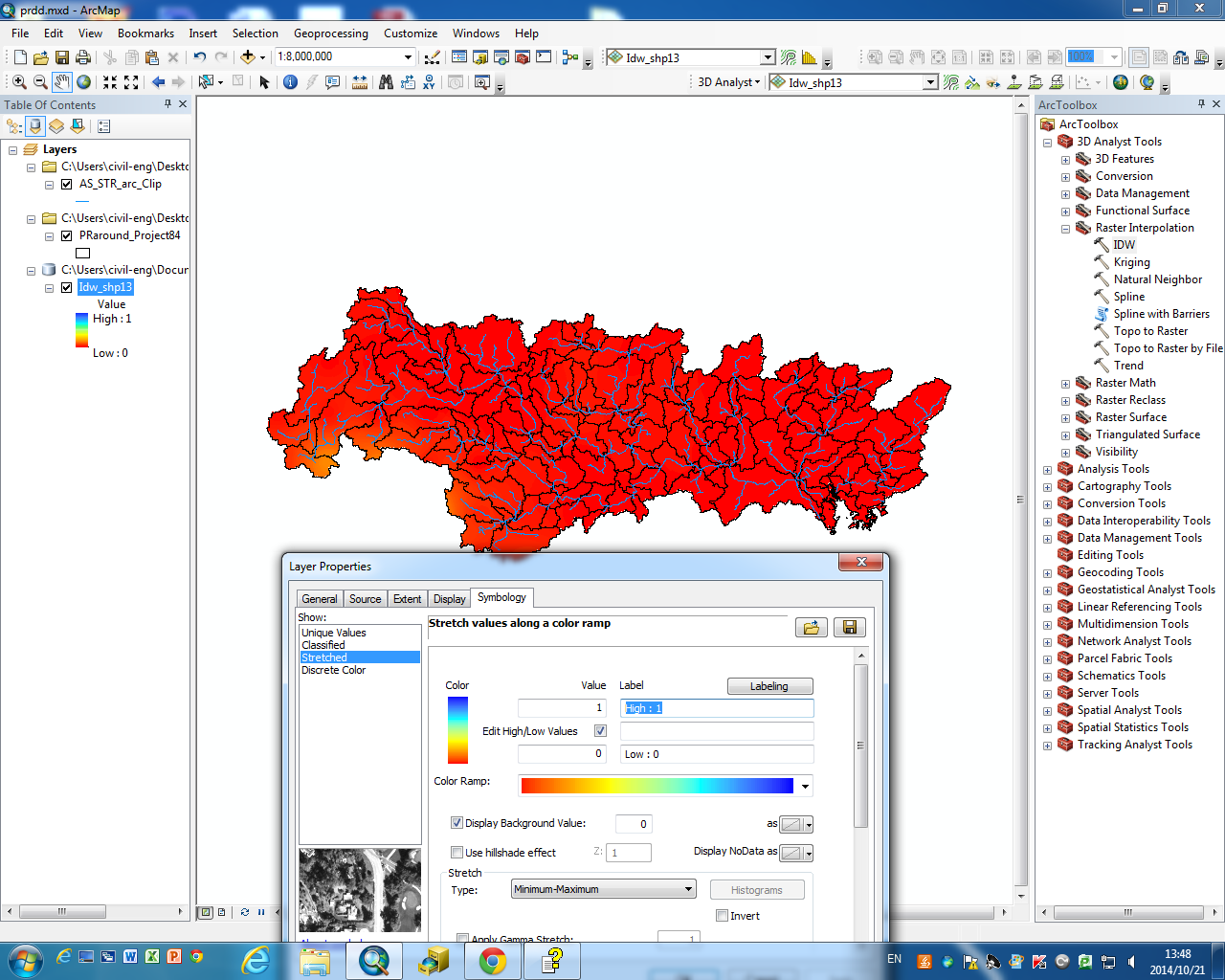Screen dimensions: 1225x980
Task: Click the Full Extent globe icon
Action: 84,82
